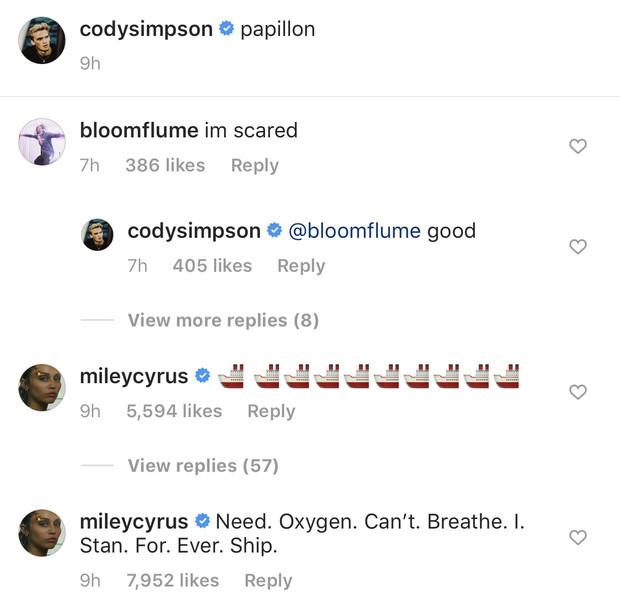Reply to codysimpson's "good" comment
This screenshot has height=607, width=620.
[x=301, y=265]
